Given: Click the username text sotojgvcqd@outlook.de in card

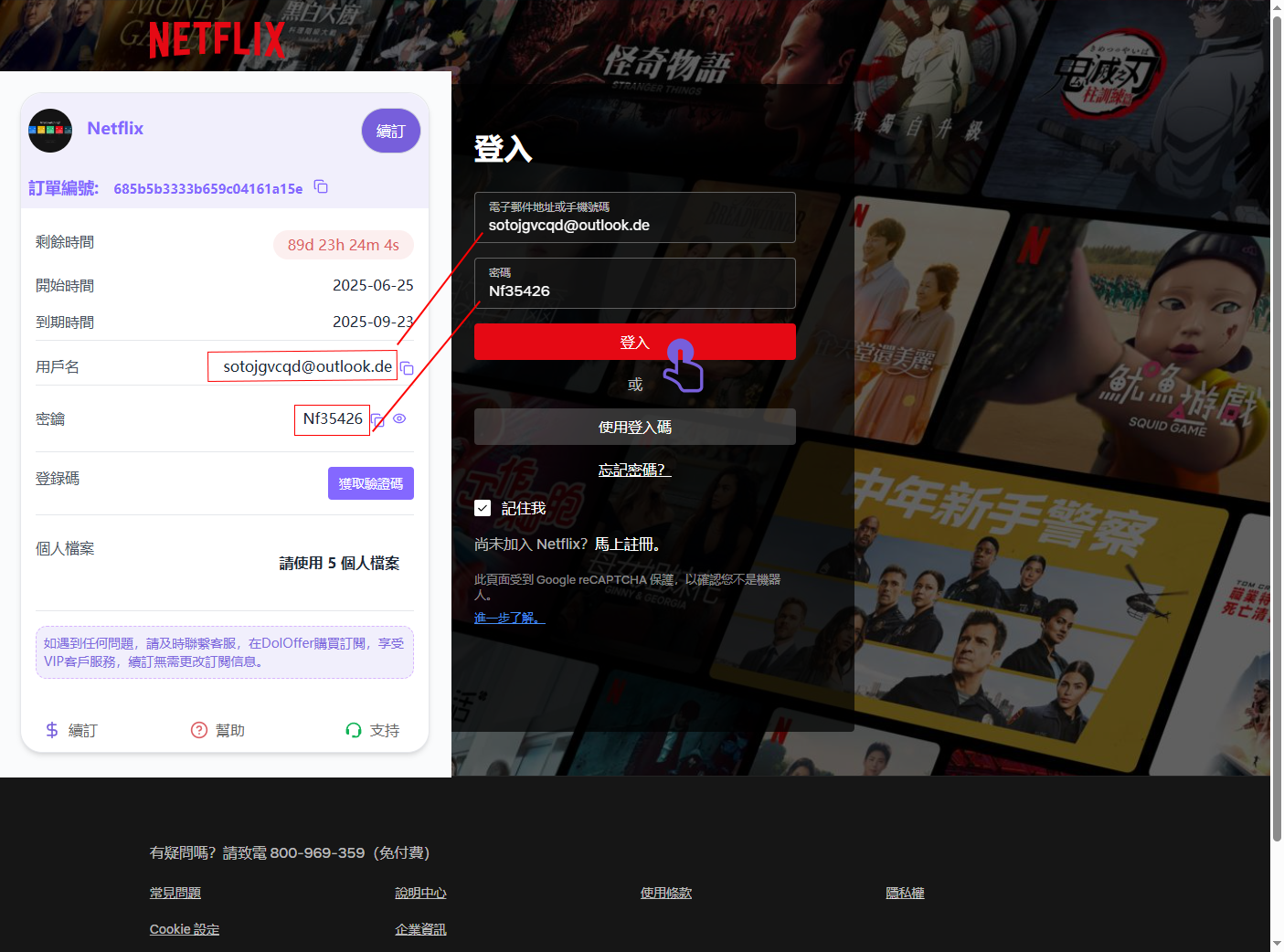Looking at the screenshot, I should 308,366.
